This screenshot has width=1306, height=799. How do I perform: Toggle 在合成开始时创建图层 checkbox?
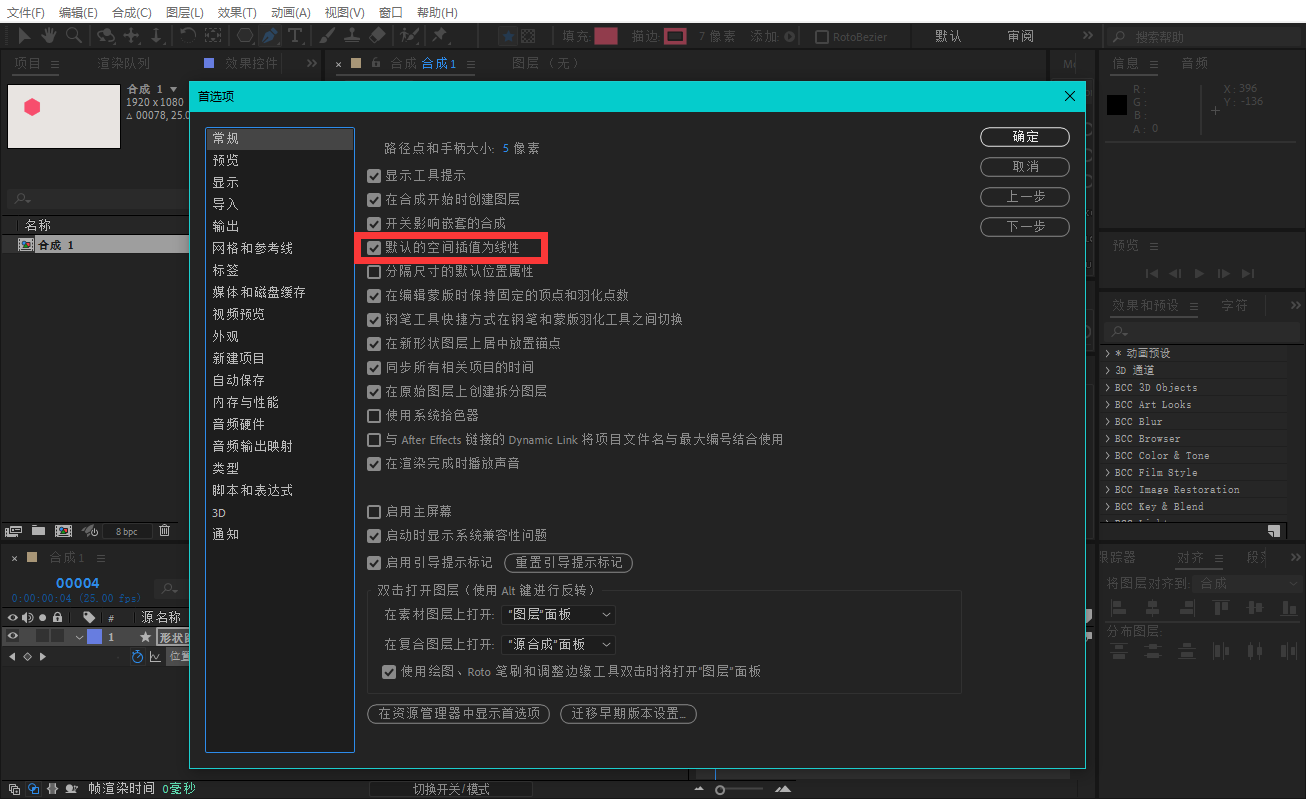pyautogui.click(x=374, y=200)
